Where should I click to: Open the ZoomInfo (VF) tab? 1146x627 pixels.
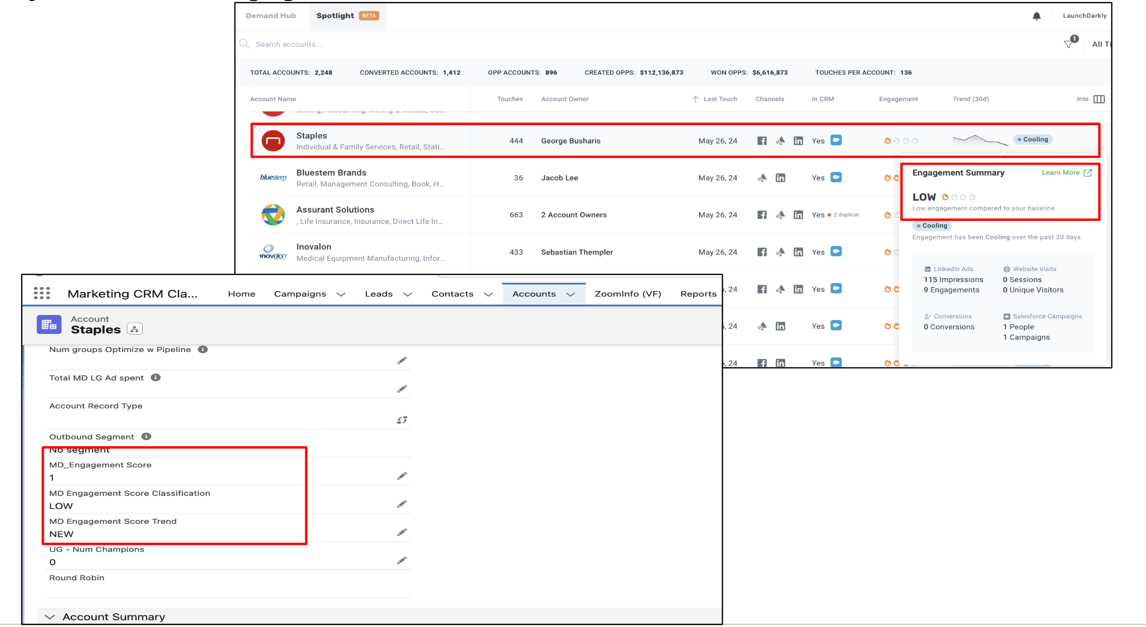[627, 294]
